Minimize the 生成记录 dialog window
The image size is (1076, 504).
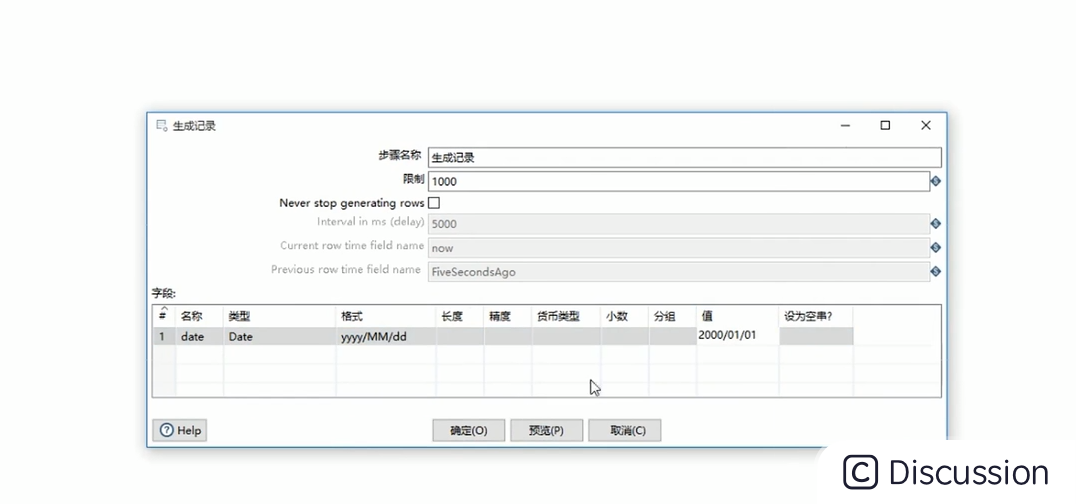click(x=845, y=126)
